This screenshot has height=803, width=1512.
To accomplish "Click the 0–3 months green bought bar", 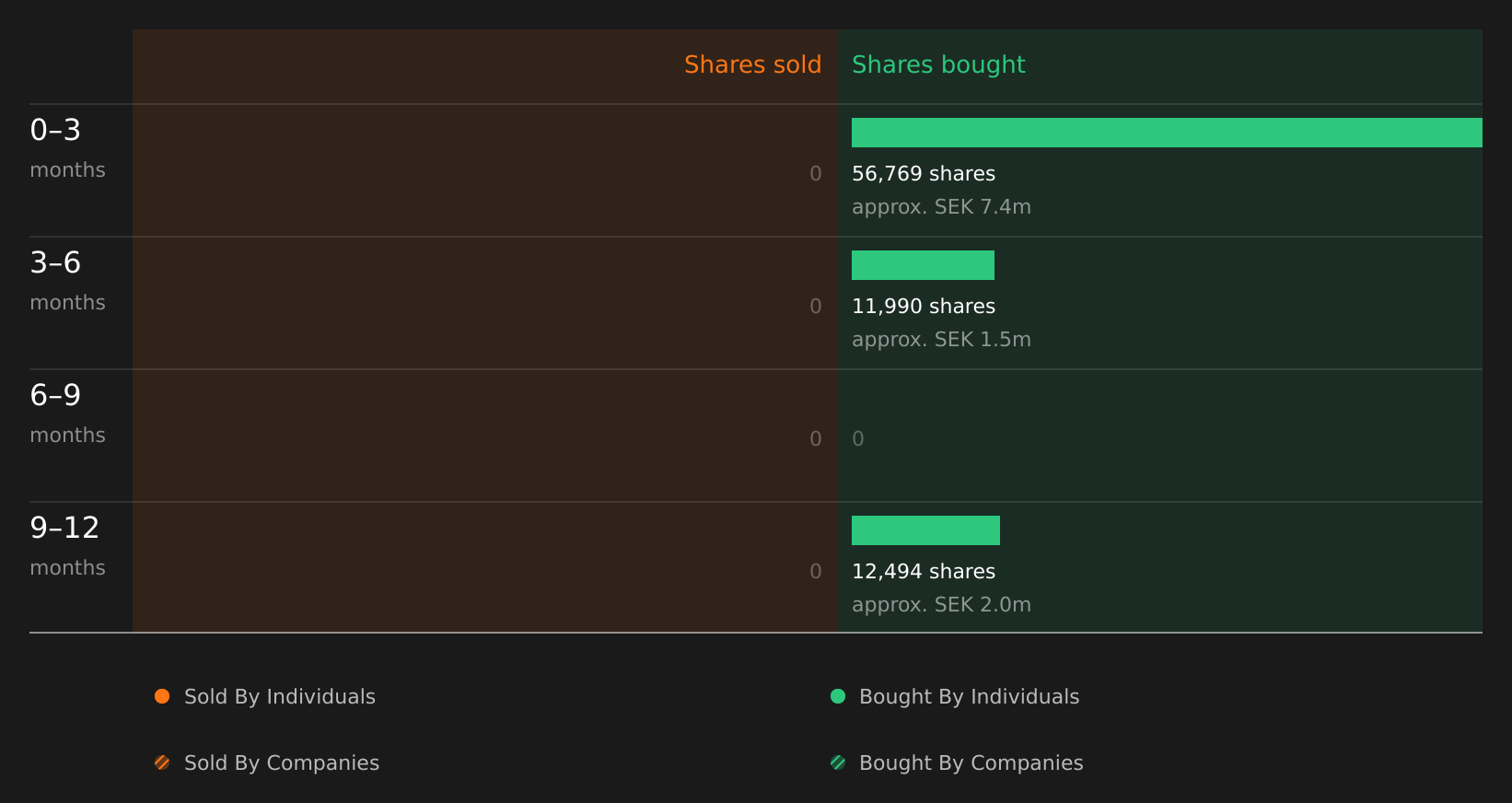I will [1167, 133].
